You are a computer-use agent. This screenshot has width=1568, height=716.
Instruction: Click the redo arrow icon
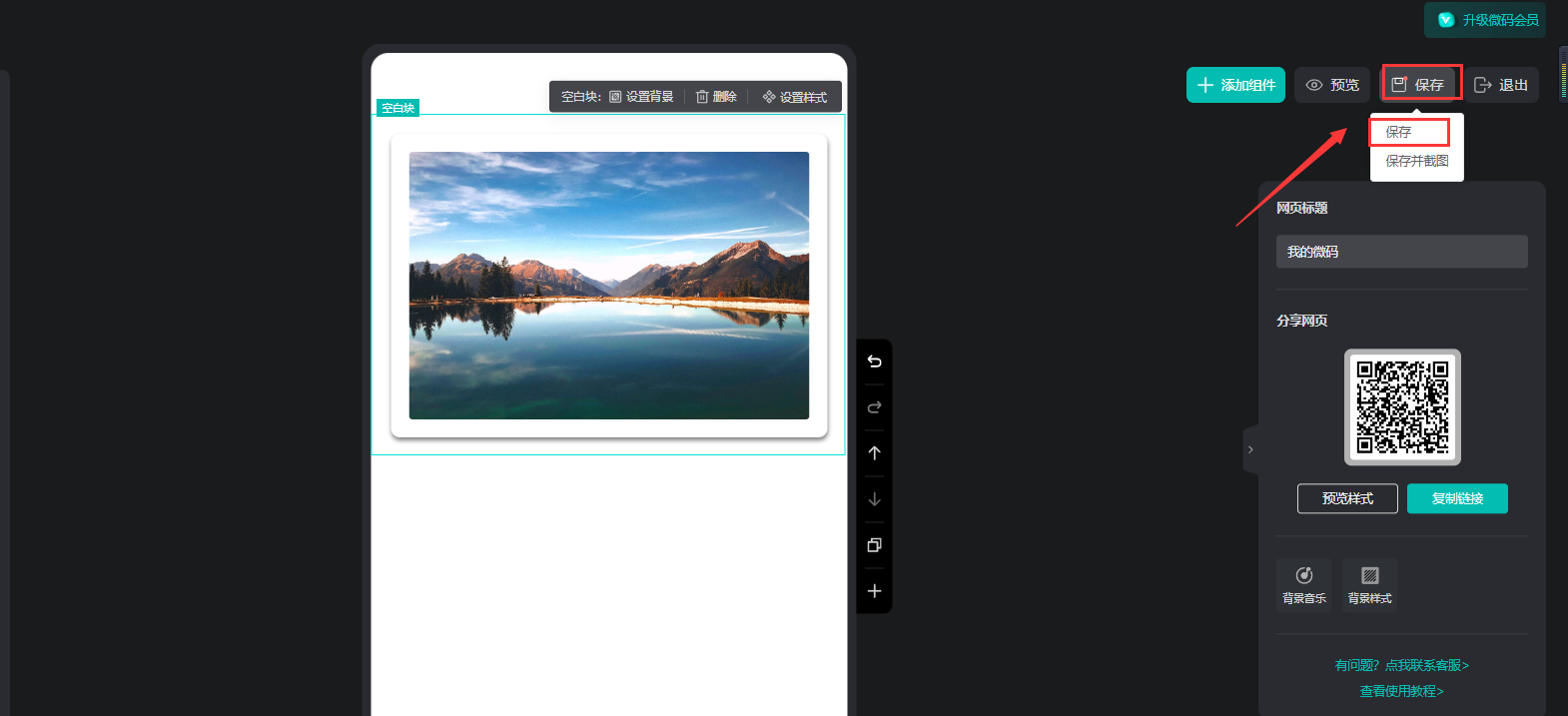pos(874,407)
